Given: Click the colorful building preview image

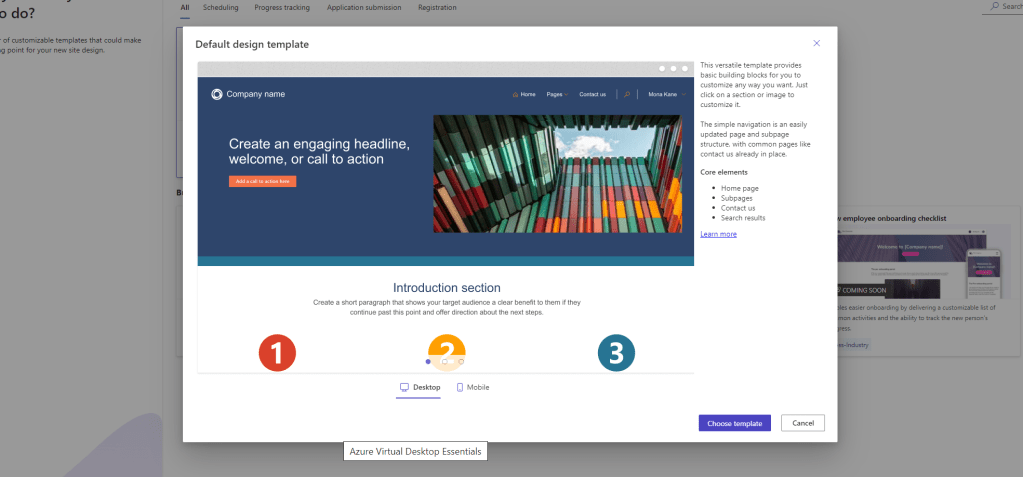Looking at the screenshot, I should 563,173.
